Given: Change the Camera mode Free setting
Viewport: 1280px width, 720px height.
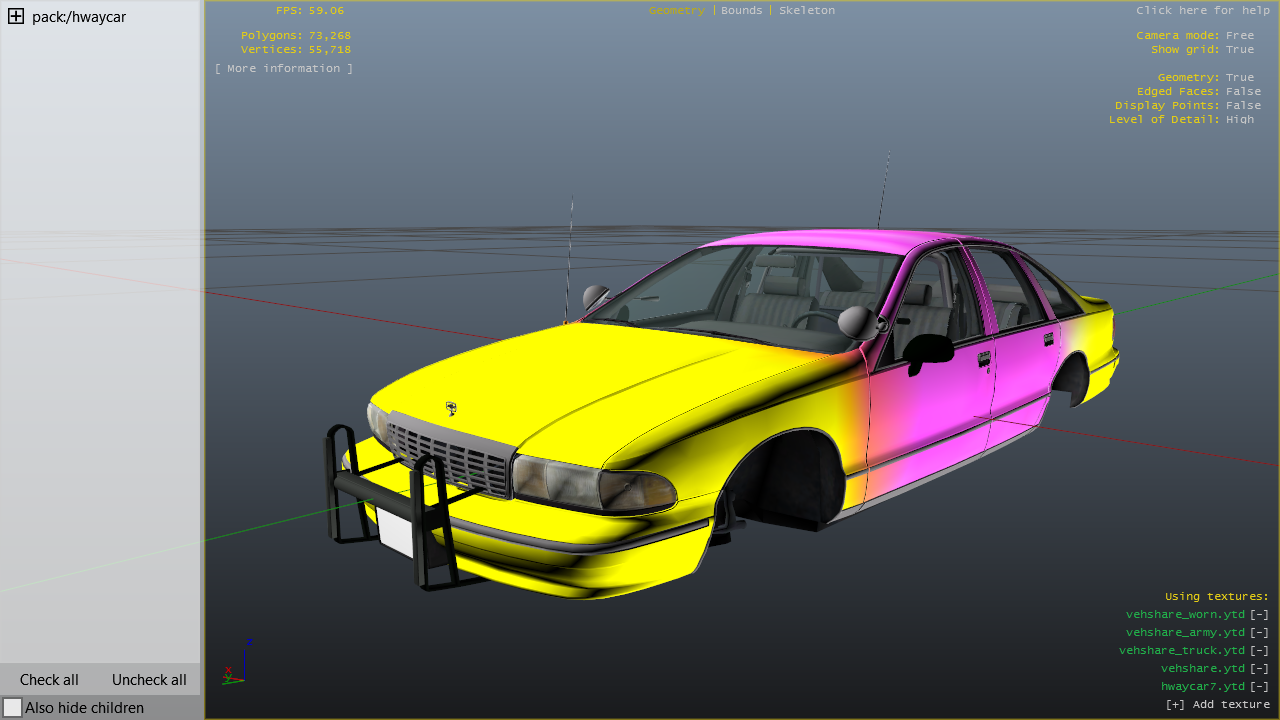Looking at the screenshot, I should coord(1239,36).
